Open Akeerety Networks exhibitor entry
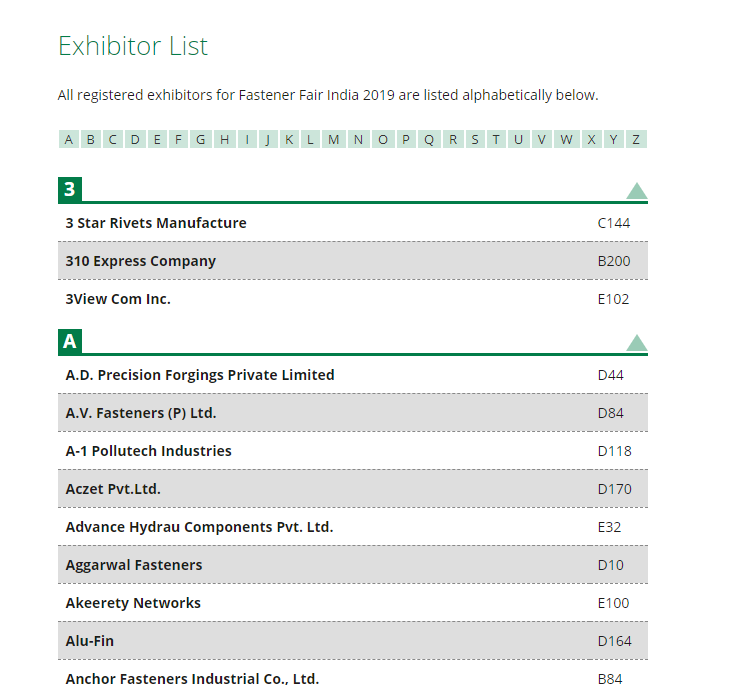 coord(133,603)
